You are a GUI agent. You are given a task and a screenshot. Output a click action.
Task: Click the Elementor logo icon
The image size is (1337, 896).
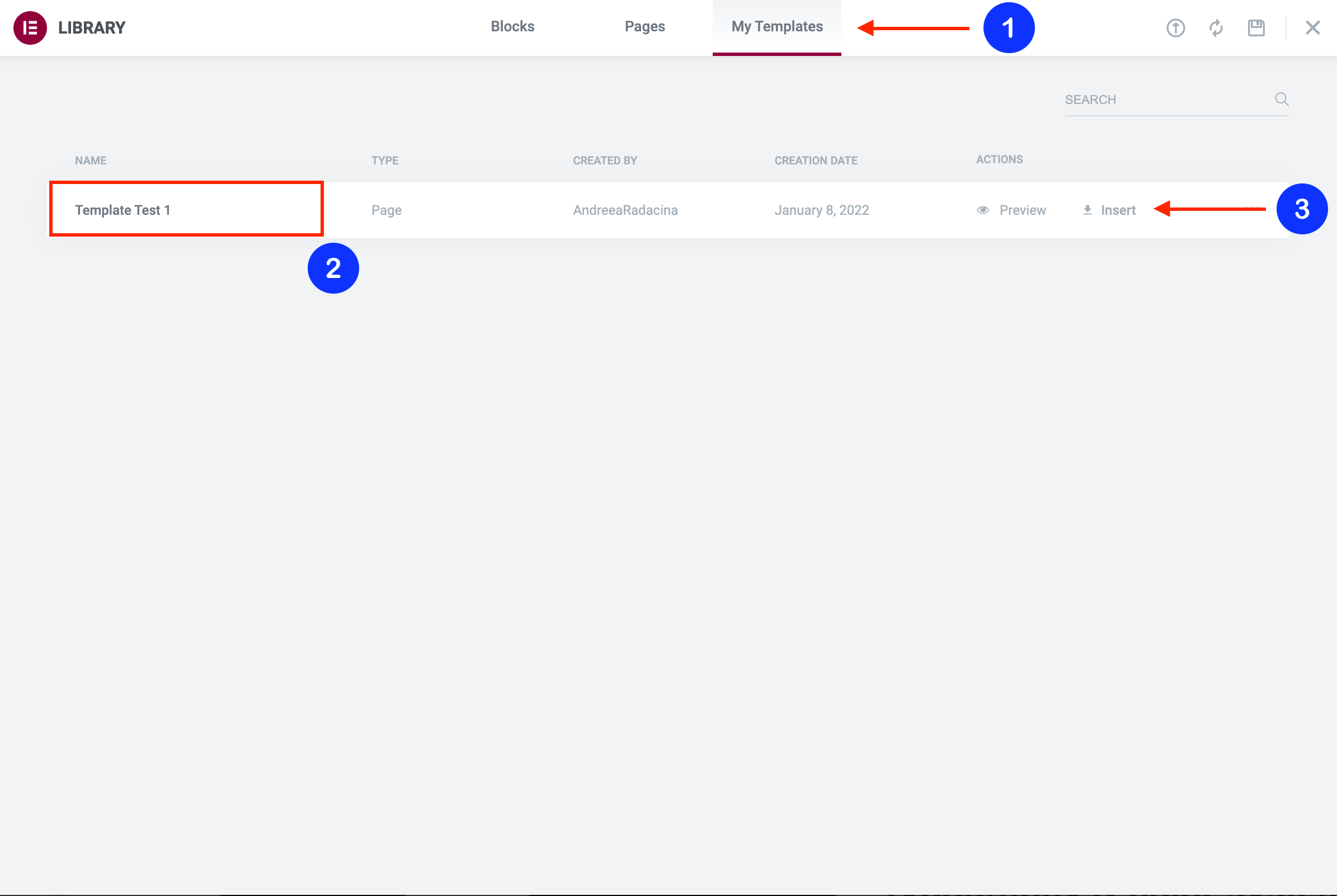tap(30, 27)
